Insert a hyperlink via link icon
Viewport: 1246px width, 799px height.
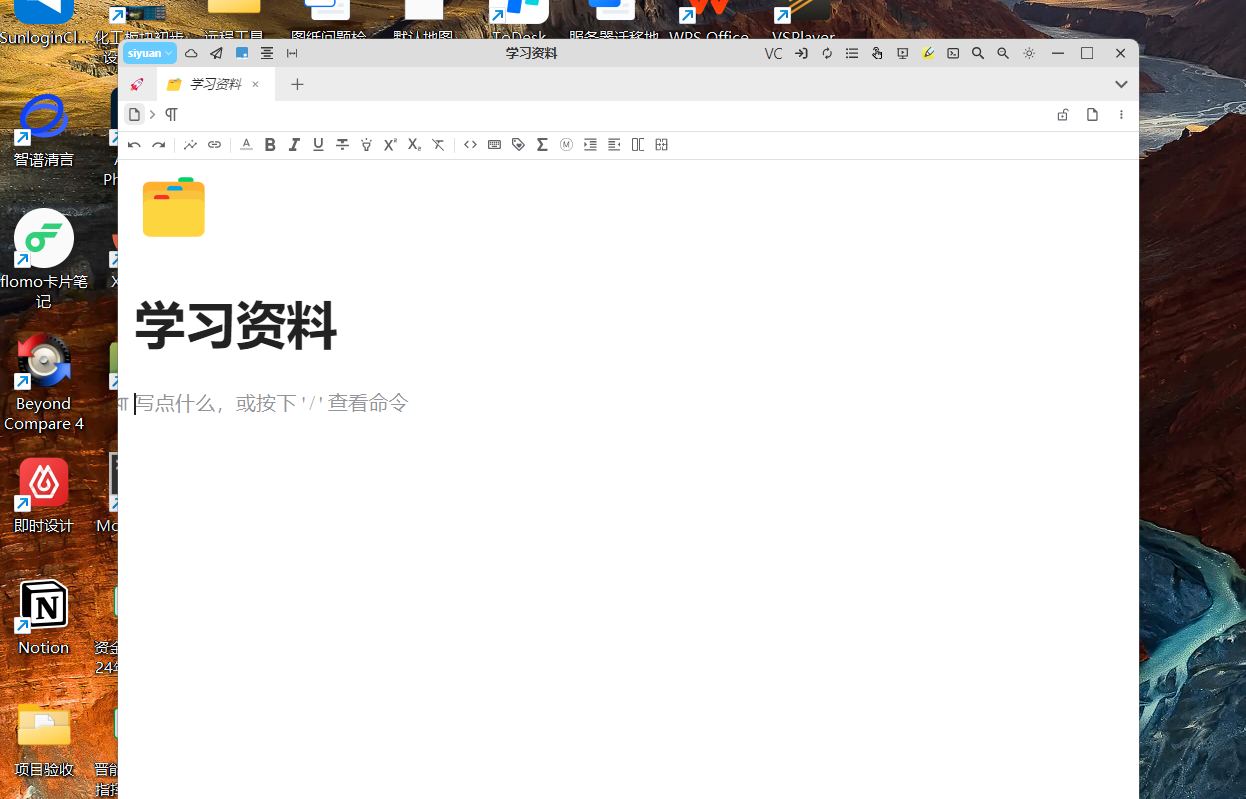point(214,145)
